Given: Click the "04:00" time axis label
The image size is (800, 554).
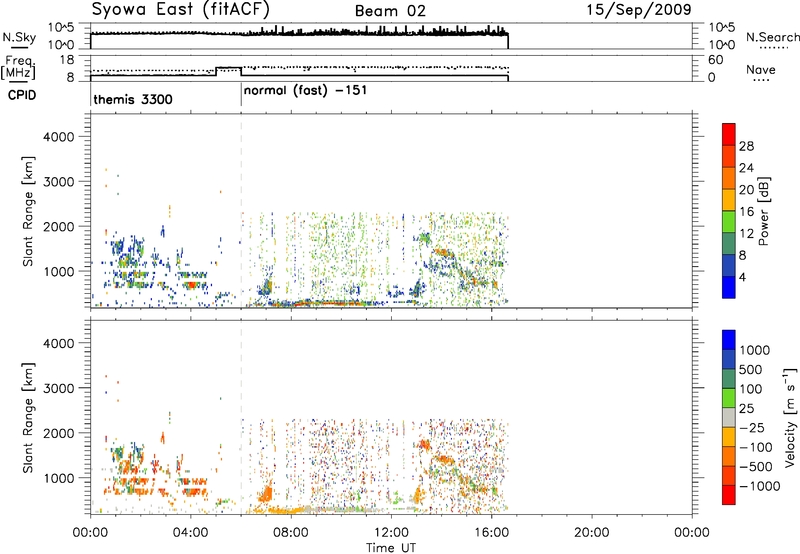Looking at the screenshot, I should pos(190,533).
